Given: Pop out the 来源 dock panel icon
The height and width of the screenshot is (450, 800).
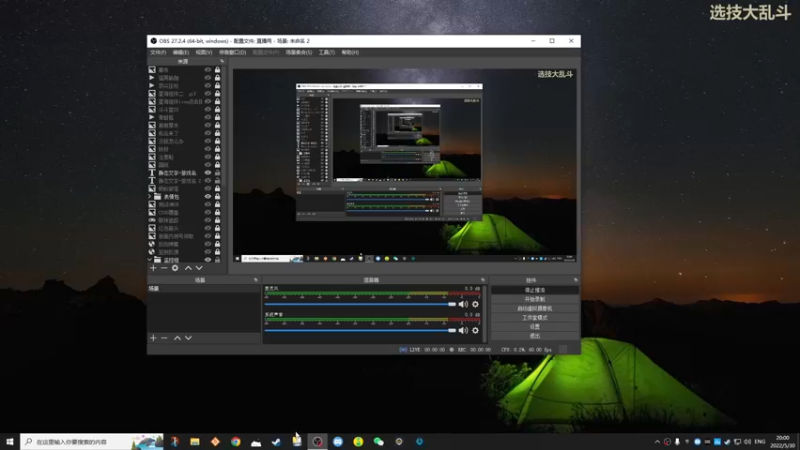Looking at the screenshot, I should click(222, 61).
